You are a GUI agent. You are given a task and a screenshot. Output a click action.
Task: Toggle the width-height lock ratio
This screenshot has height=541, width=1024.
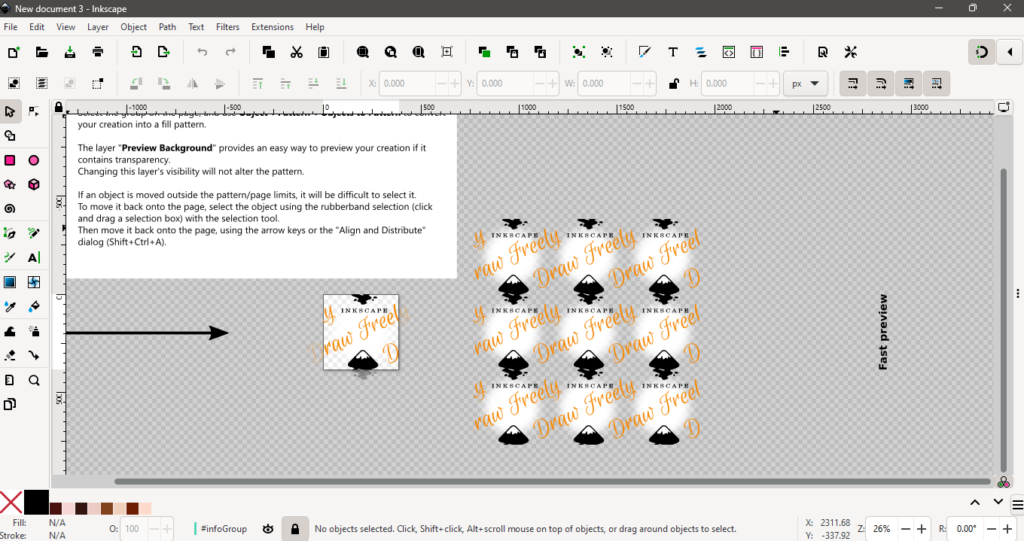coord(673,84)
